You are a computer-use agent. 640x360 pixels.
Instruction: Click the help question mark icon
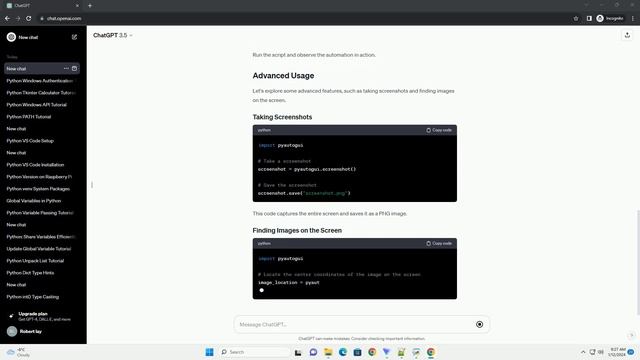click(631, 335)
